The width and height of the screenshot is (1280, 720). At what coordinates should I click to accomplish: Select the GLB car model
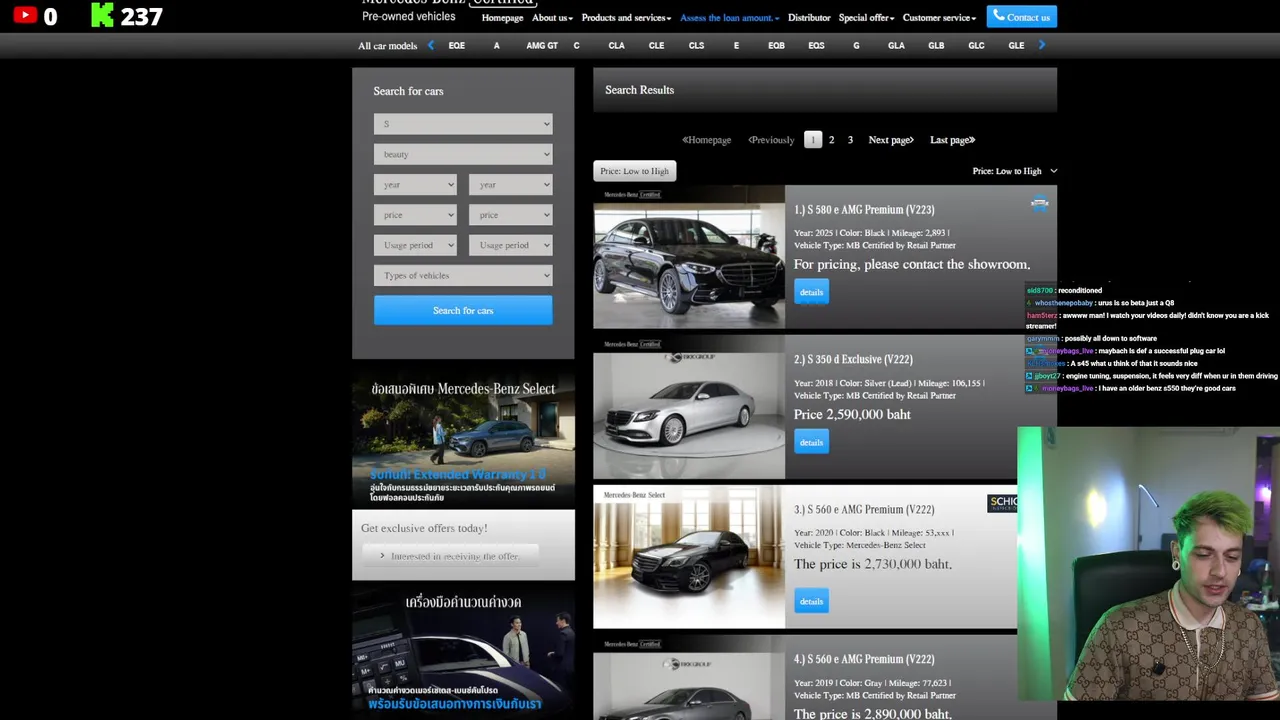tap(936, 46)
